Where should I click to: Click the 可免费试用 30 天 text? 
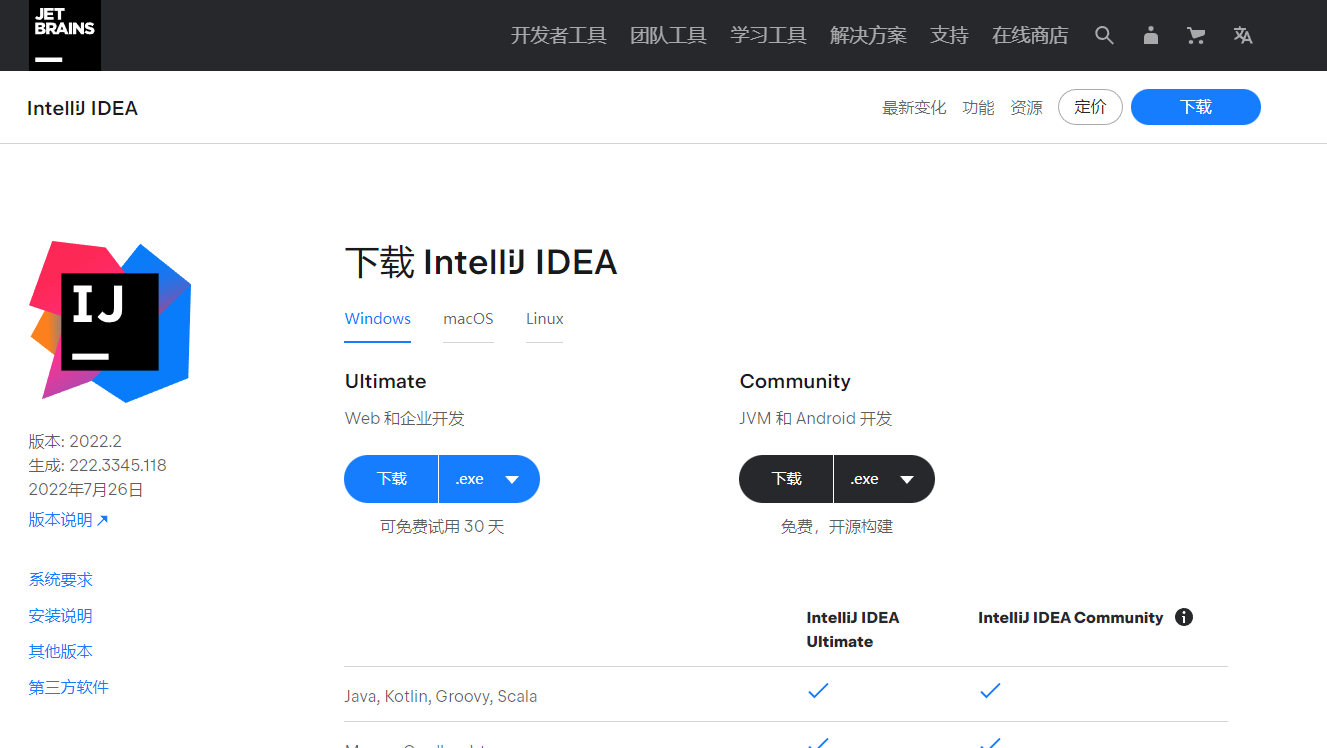coord(442,526)
